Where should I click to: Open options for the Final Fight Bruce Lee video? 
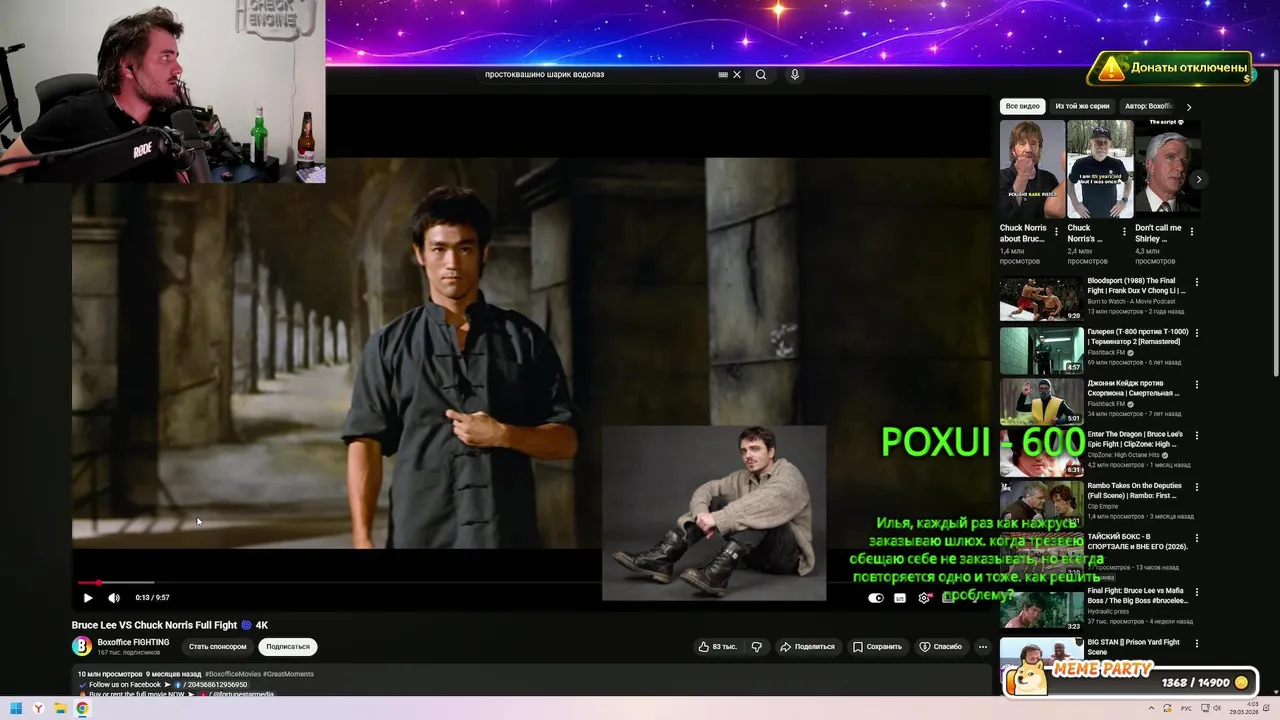pyautogui.click(x=1196, y=592)
